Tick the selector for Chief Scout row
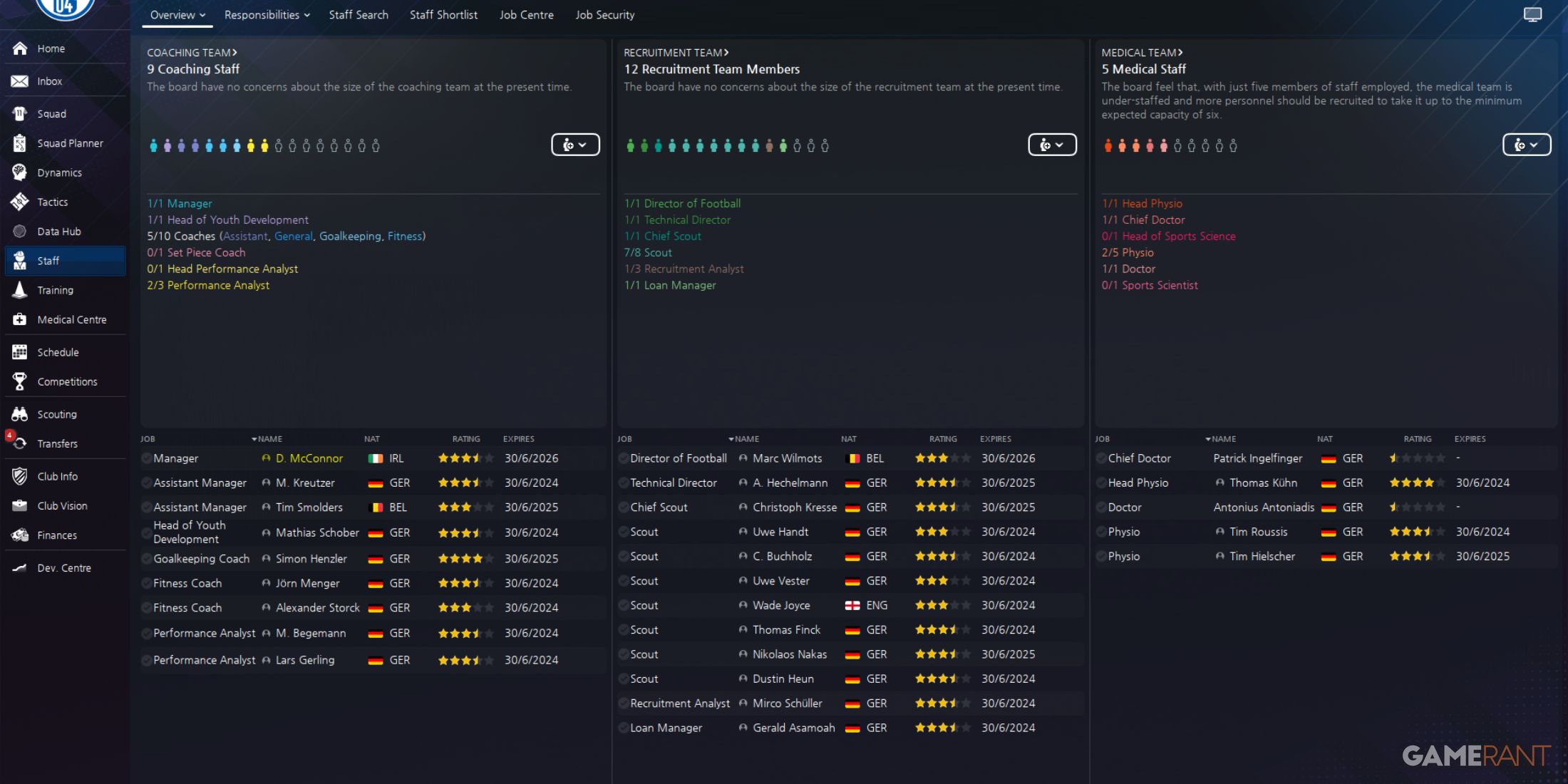Image resolution: width=1568 pixels, height=784 pixels. [x=623, y=507]
